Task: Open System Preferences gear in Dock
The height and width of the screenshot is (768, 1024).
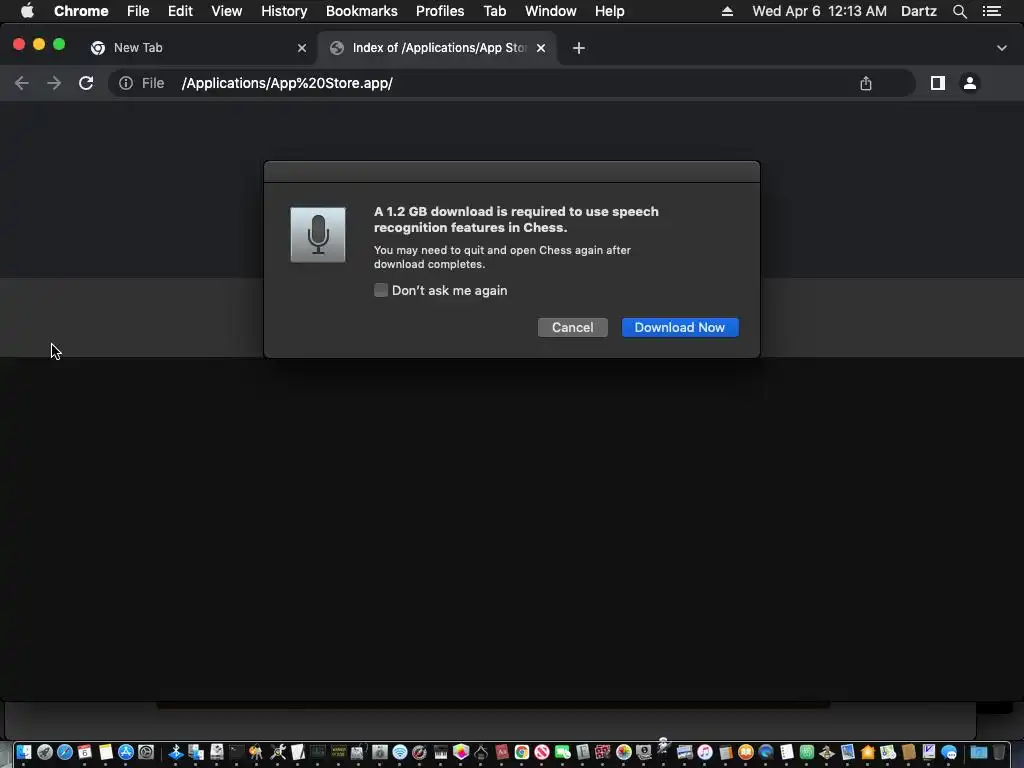Action: pyautogui.click(x=146, y=752)
